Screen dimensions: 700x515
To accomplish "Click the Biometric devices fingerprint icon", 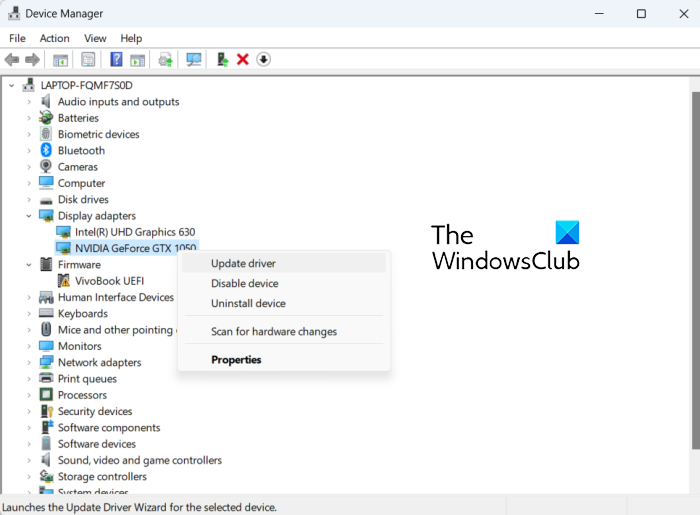I will 46,134.
